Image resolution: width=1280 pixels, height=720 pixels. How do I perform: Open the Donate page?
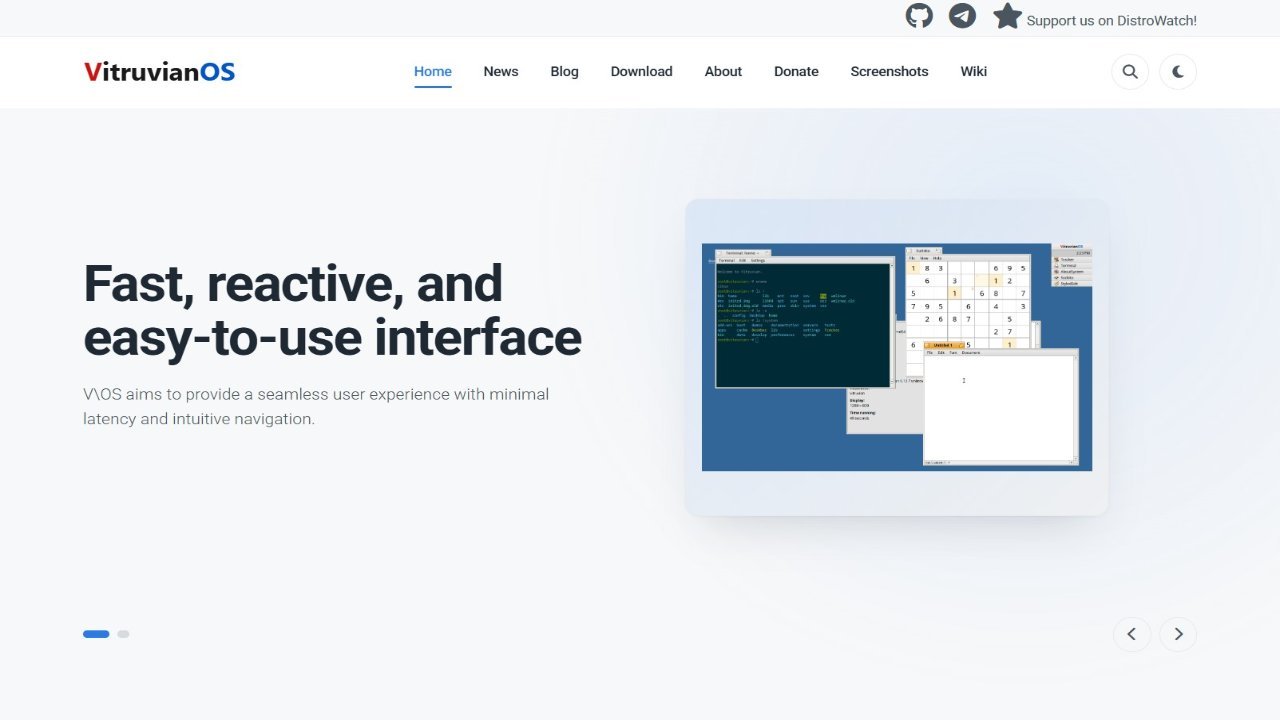[x=796, y=72]
